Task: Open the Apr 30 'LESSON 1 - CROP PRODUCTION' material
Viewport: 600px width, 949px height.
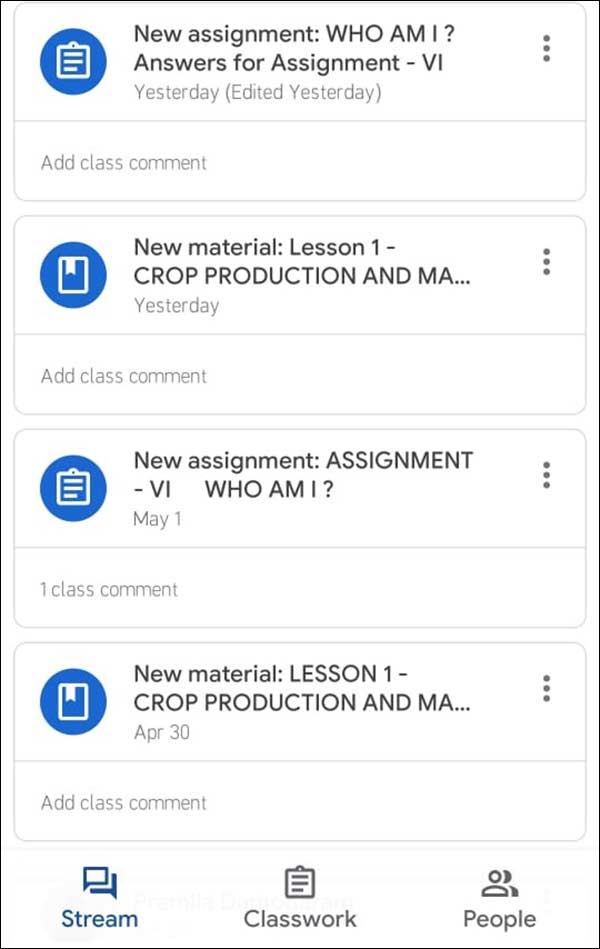Action: point(300,688)
